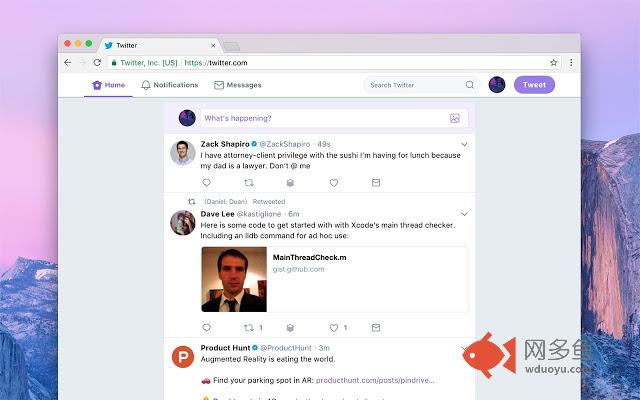Click the Buffer layers icon on Dave Lee's tweet
Image resolution: width=640 pixels, height=400 pixels.
pos(291,327)
